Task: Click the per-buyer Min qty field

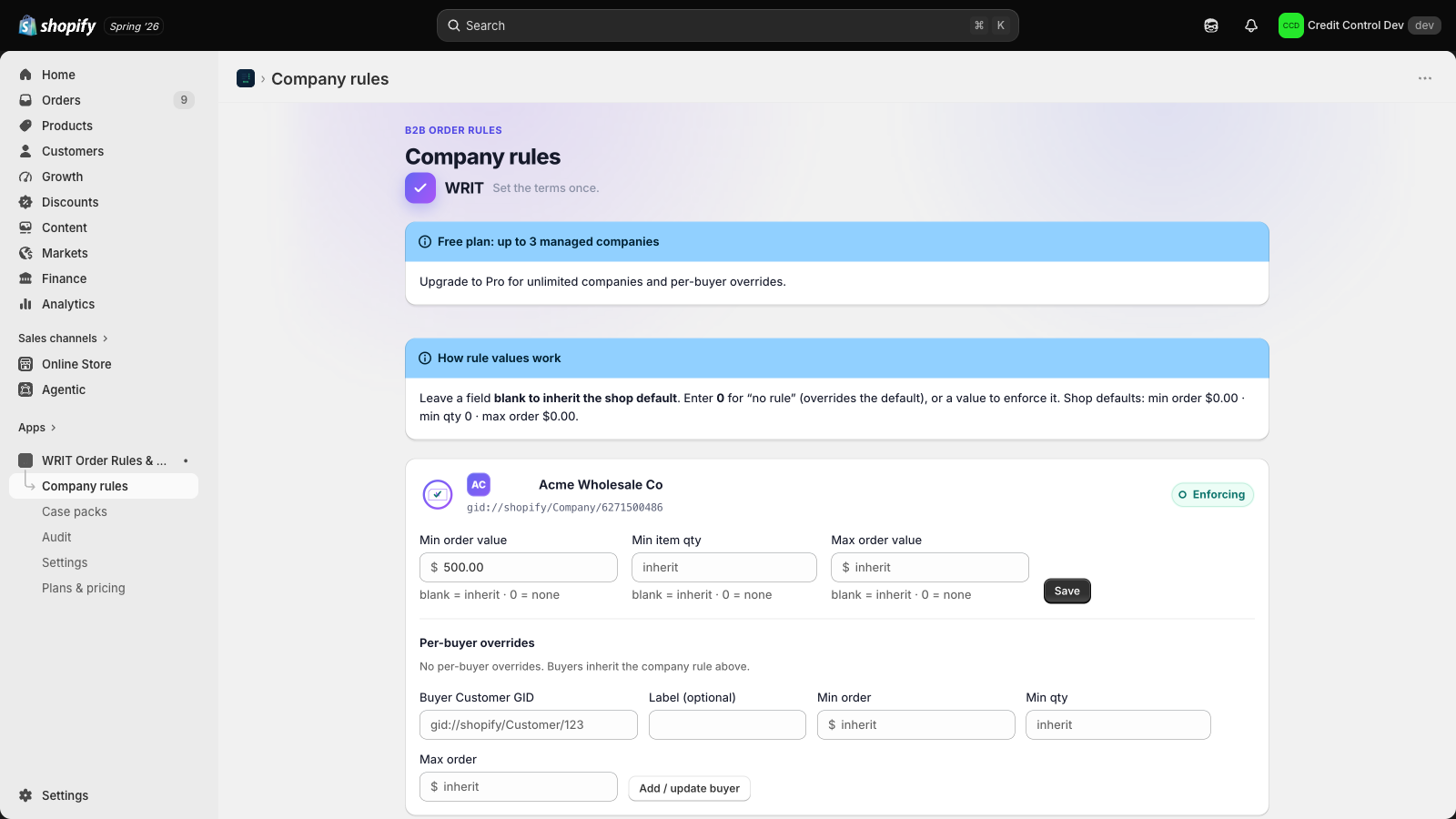Action: pyautogui.click(x=1118, y=724)
